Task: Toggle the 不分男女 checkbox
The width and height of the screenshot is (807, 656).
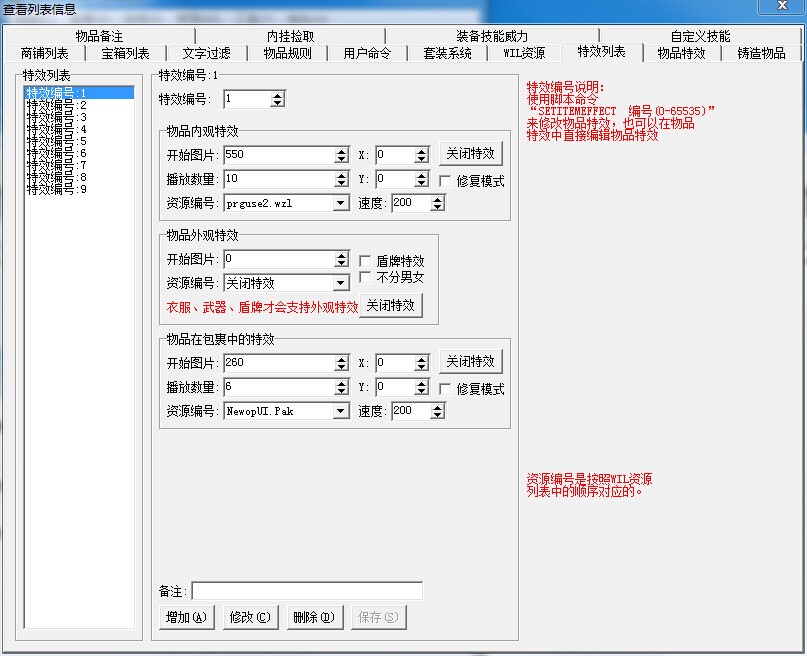Action: (x=365, y=278)
